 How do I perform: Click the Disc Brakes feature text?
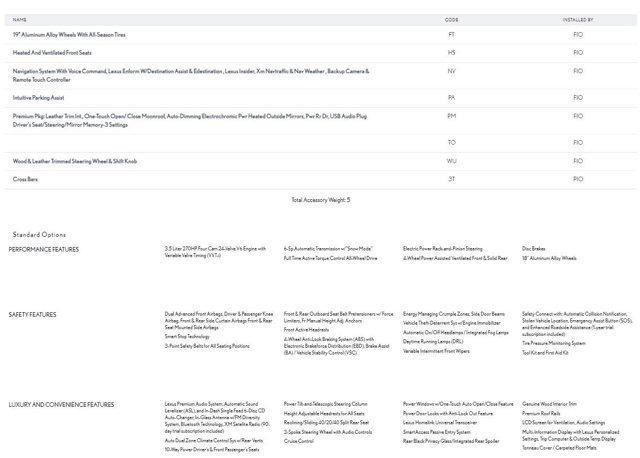[534, 247]
